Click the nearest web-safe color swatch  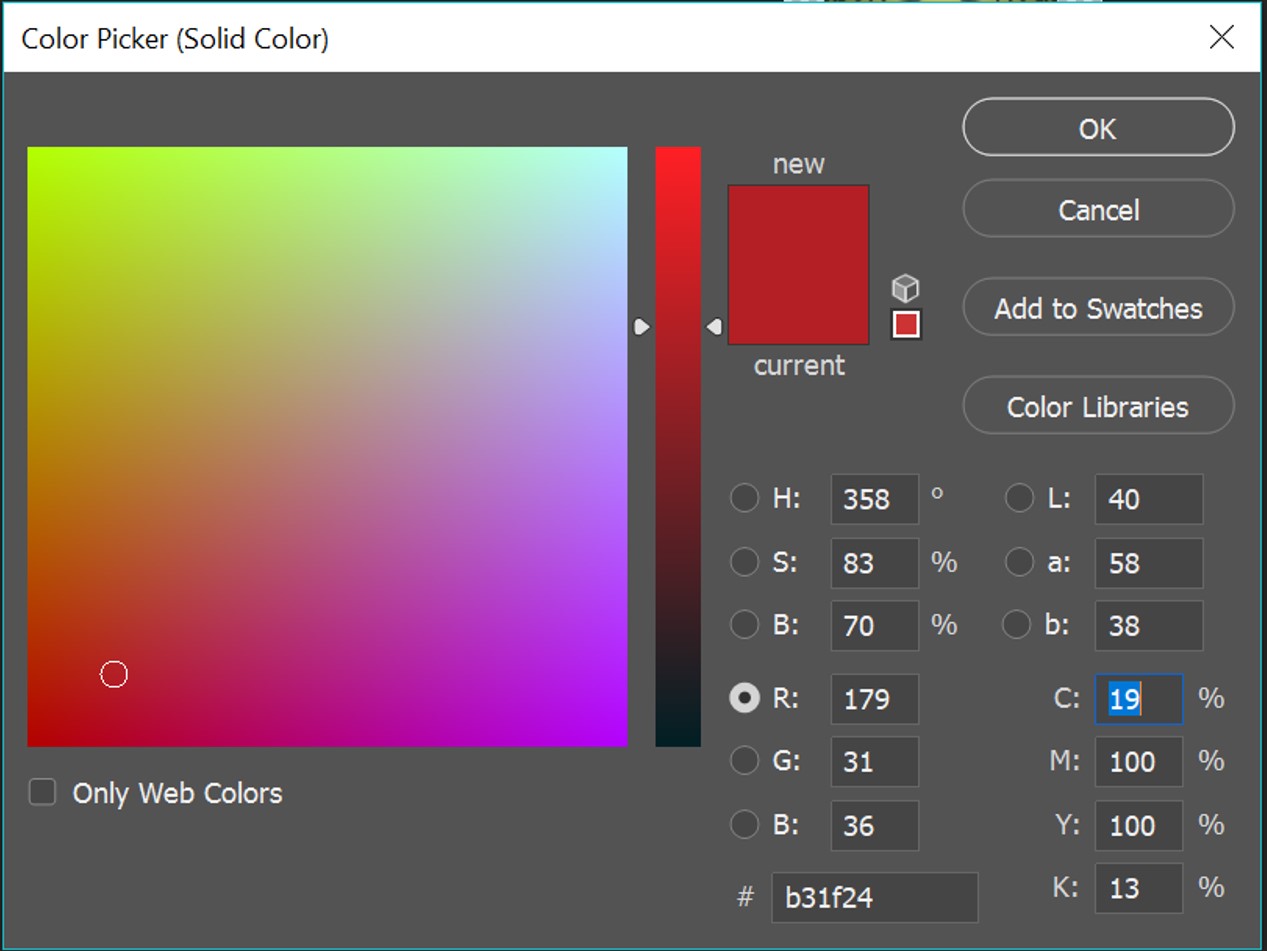click(906, 325)
